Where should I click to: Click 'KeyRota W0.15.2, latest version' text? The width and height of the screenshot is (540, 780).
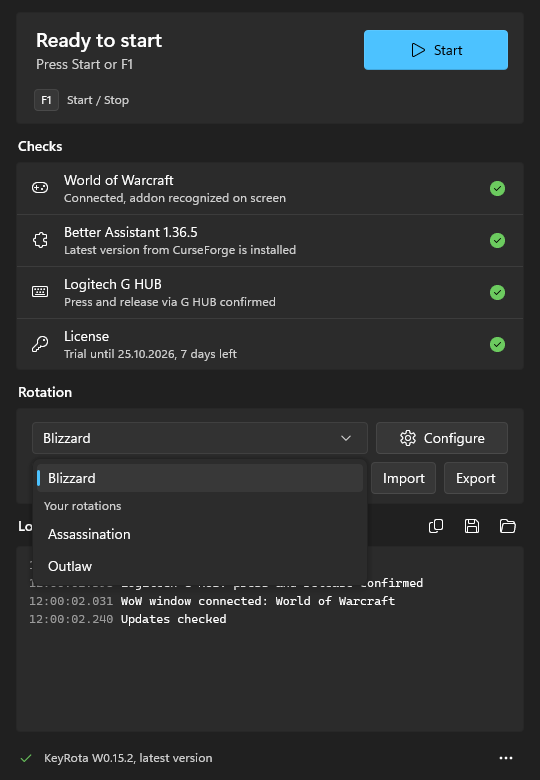128,758
